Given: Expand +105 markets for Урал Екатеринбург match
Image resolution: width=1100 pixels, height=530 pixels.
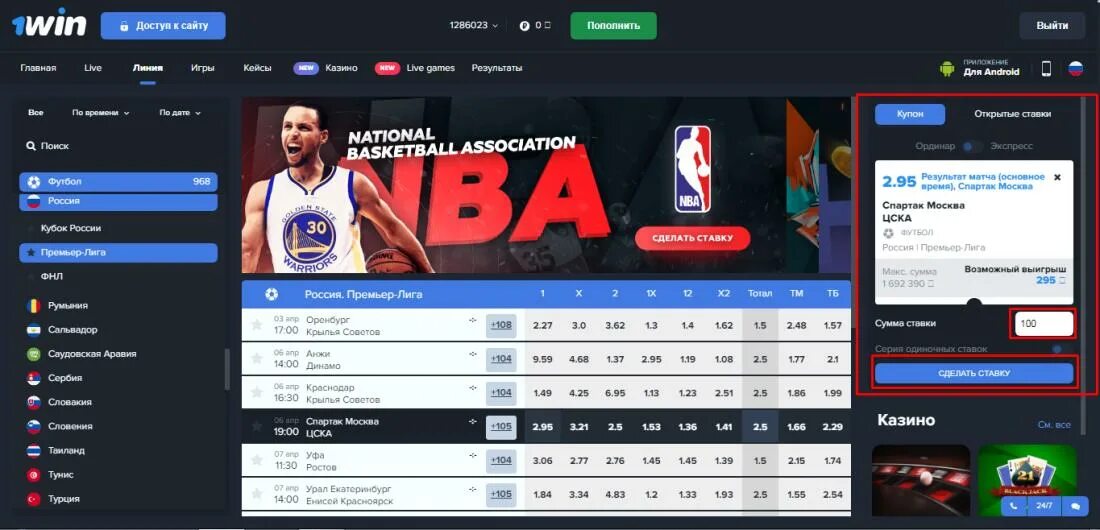Looking at the screenshot, I should 501,493.
